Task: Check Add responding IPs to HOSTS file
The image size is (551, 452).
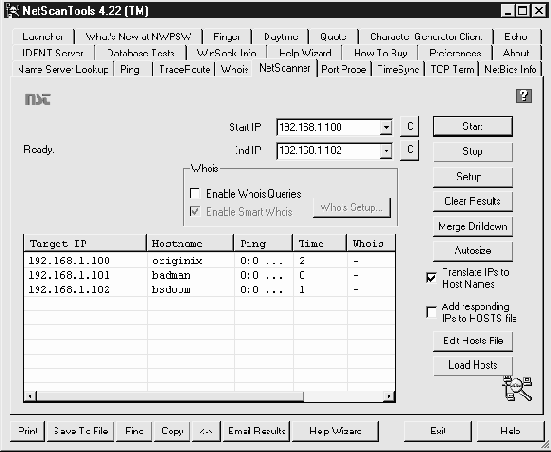Action: point(431,312)
